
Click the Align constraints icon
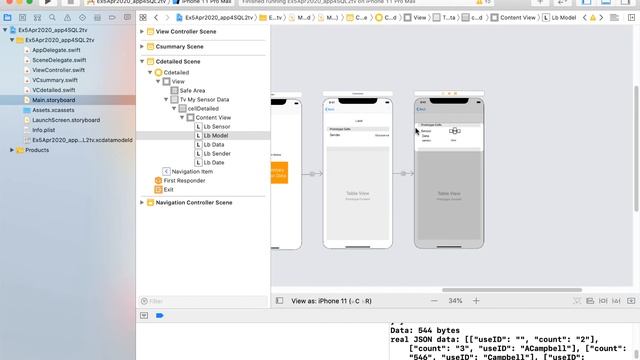(590, 301)
